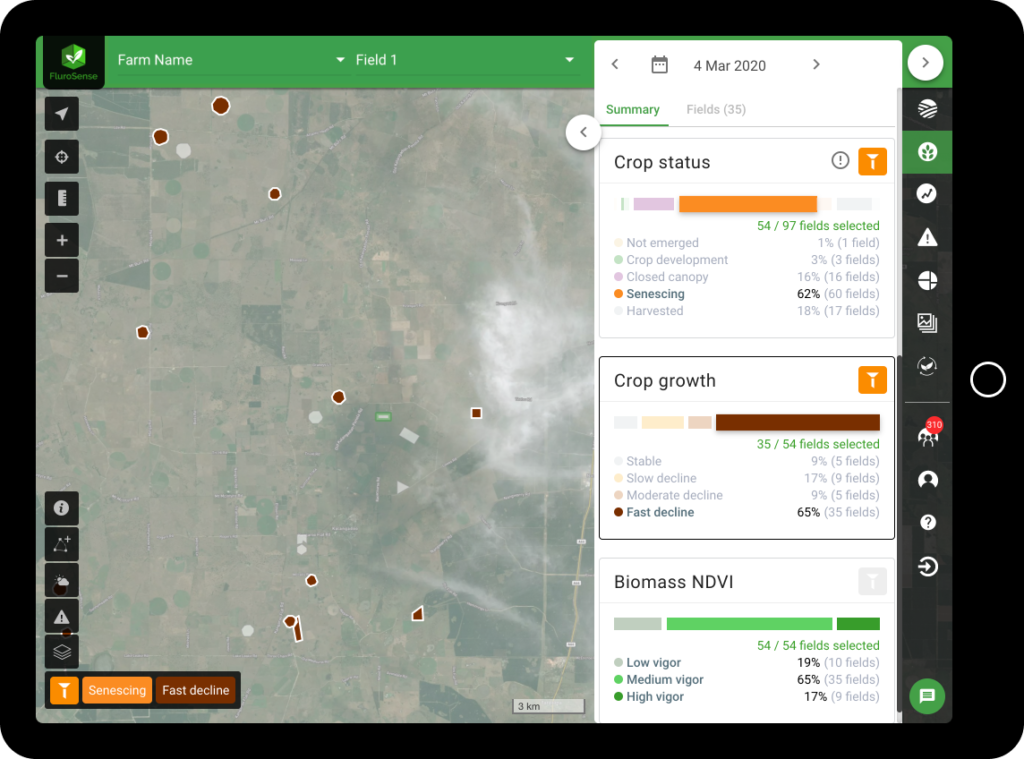
Task: Open the map warning alerts tool
Action: 62,617
